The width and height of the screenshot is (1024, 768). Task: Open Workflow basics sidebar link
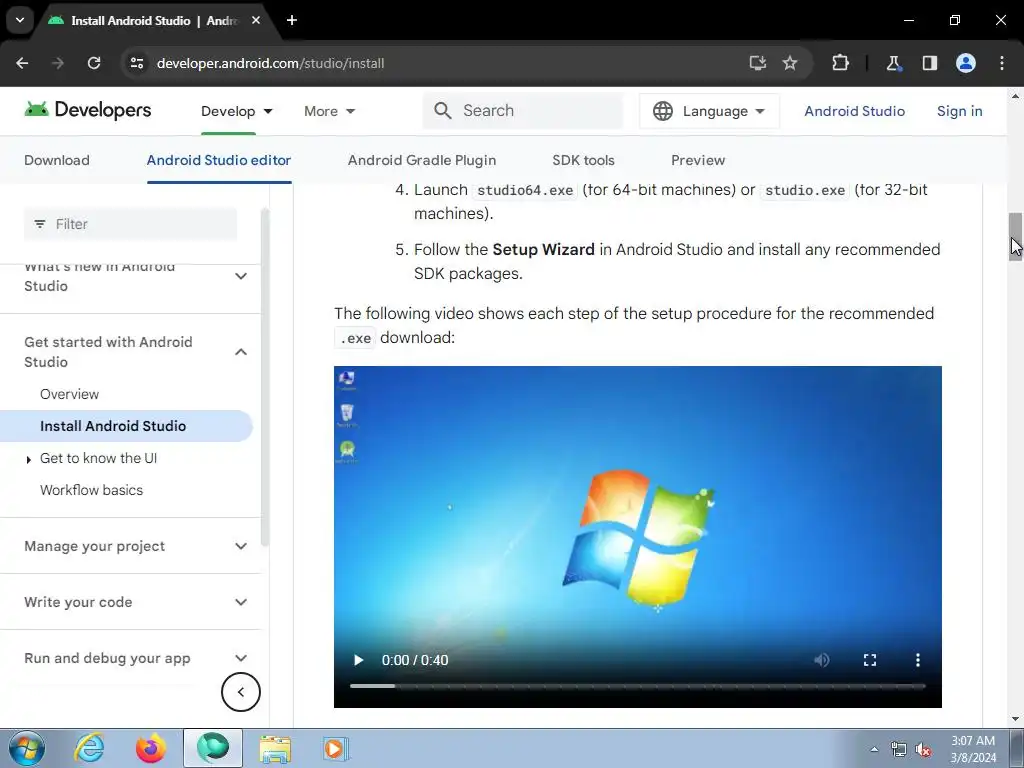click(91, 490)
